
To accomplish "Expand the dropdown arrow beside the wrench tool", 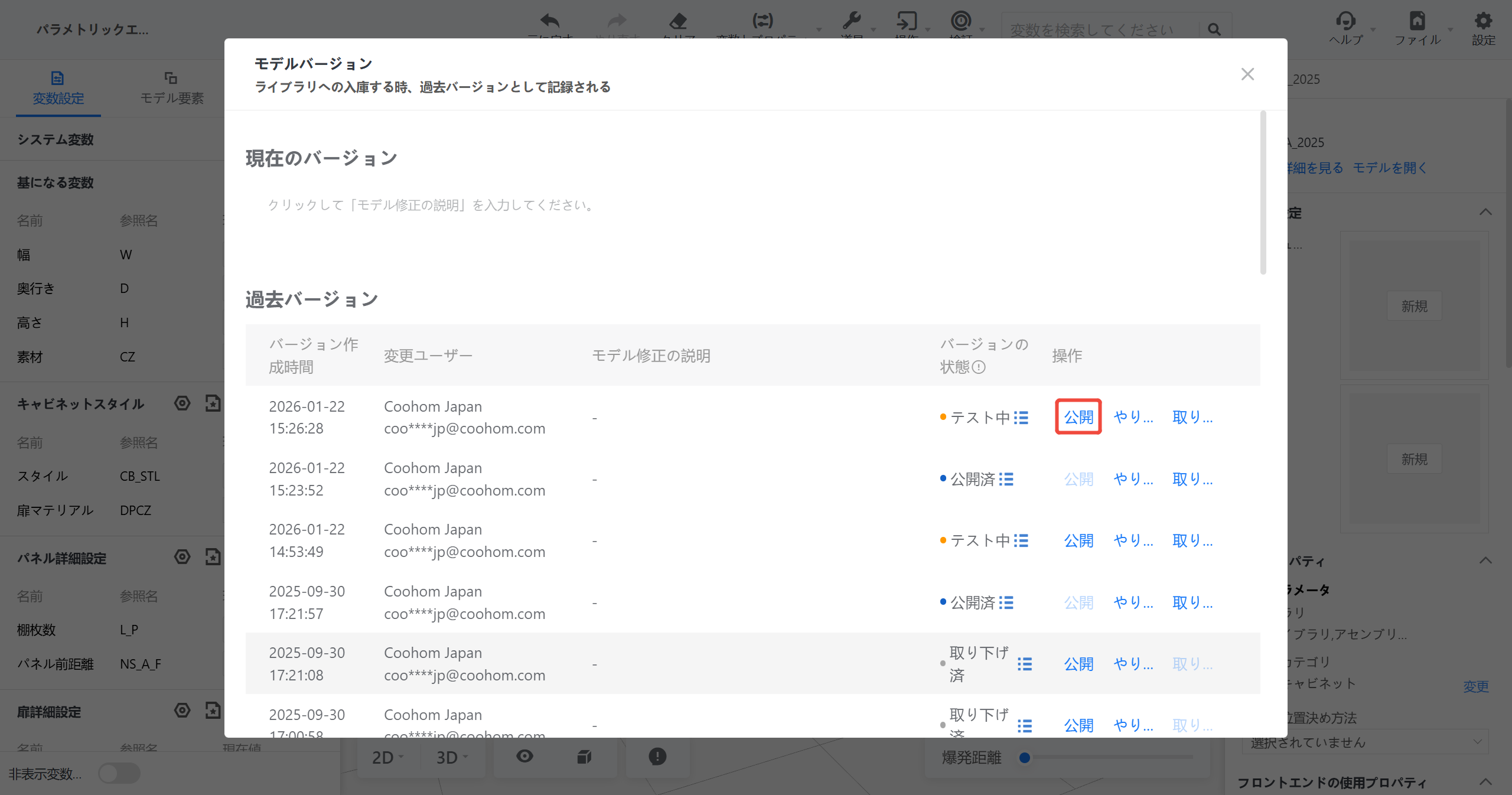I will 873,29.
